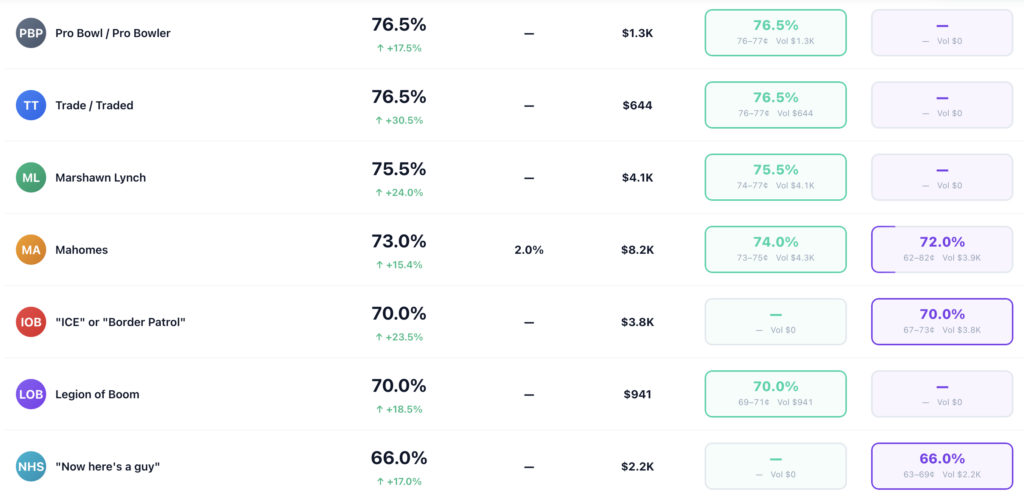The width and height of the screenshot is (1024, 500).
Task: Click the blue TT avatar icon
Action: 31,105
